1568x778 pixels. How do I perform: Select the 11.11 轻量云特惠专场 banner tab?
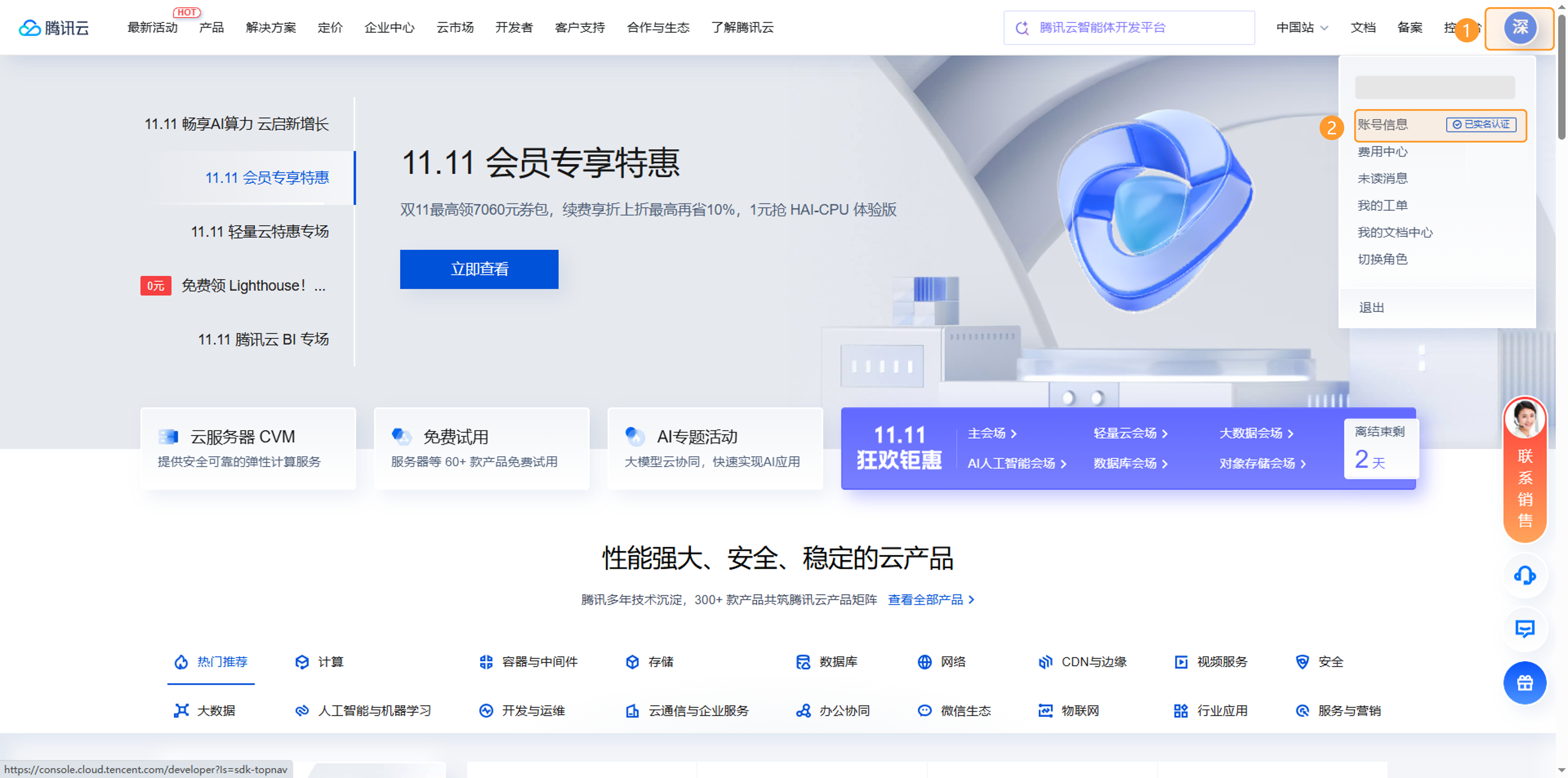click(259, 231)
